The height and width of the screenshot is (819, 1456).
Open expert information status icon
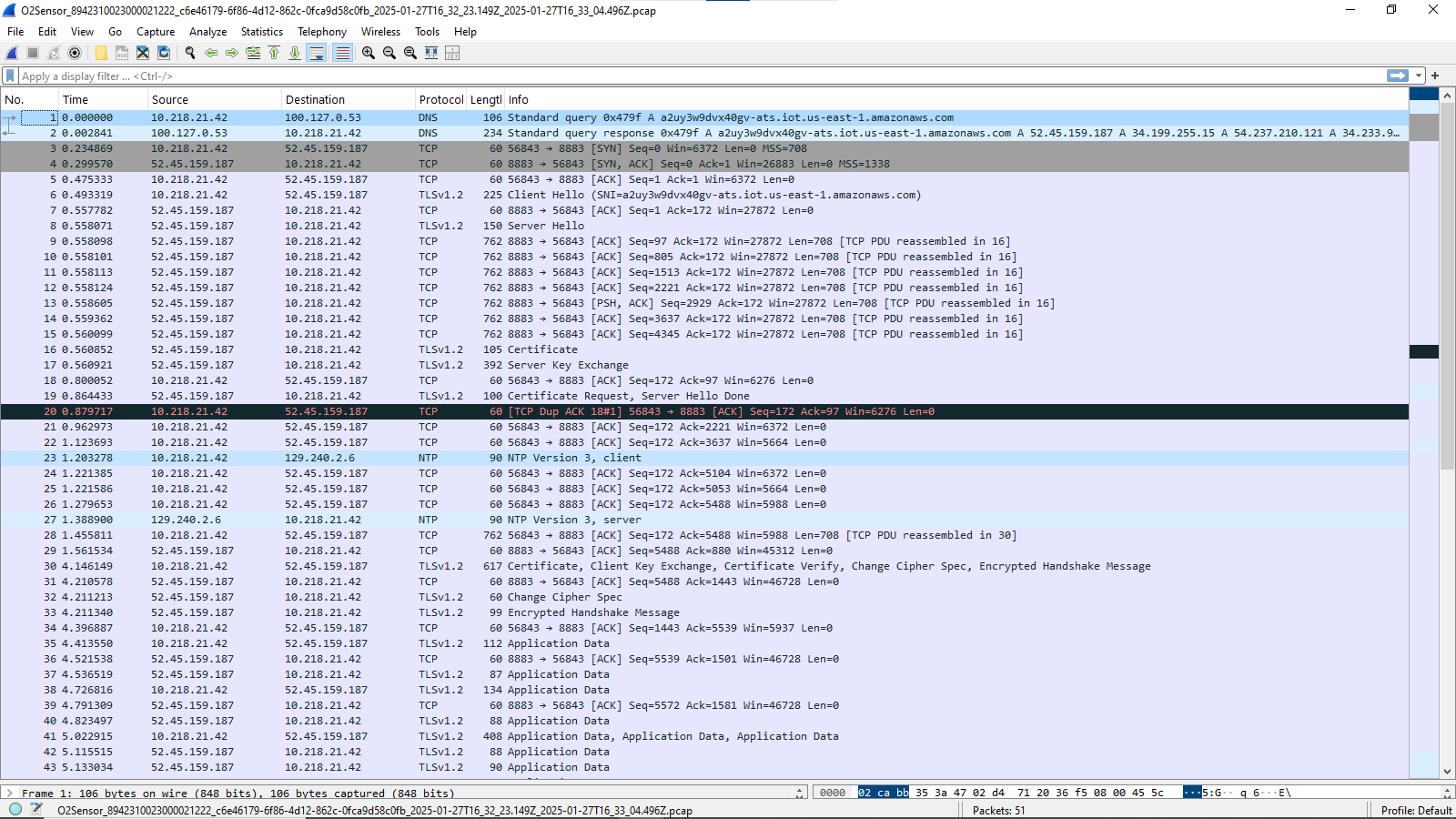point(15,810)
